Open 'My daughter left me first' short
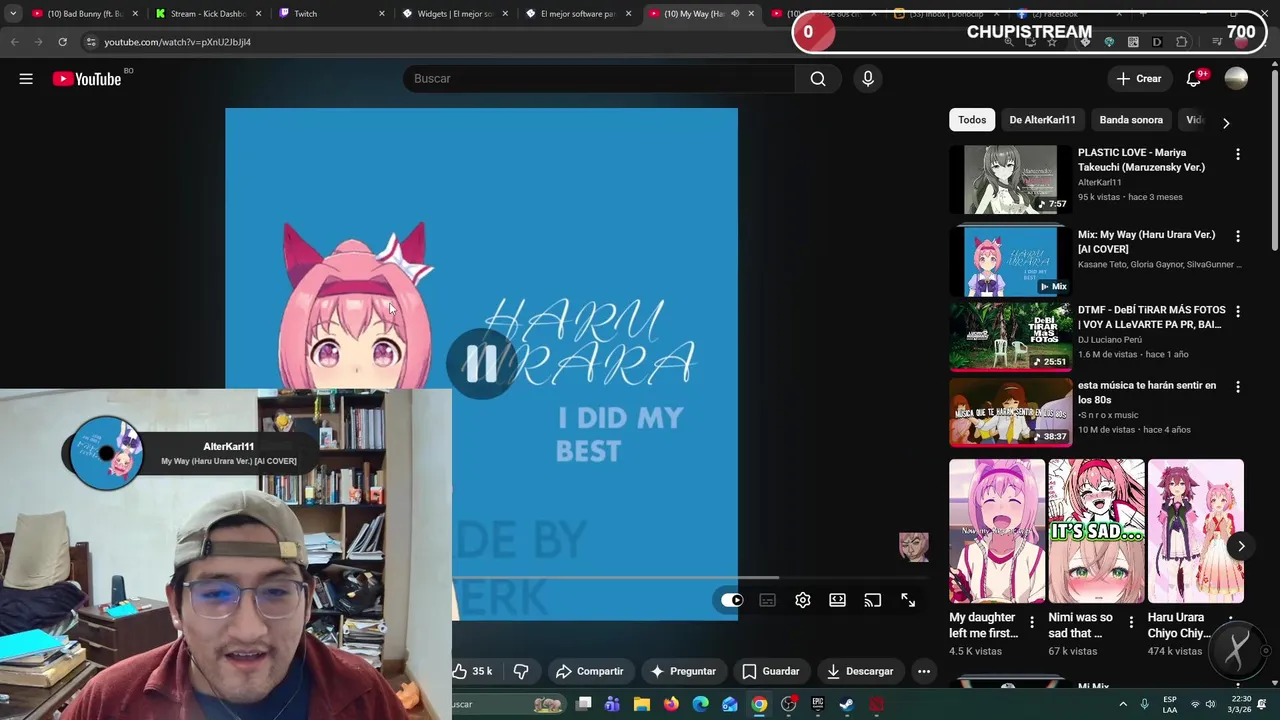This screenshot has width=1280, height=720. point(997,531)
